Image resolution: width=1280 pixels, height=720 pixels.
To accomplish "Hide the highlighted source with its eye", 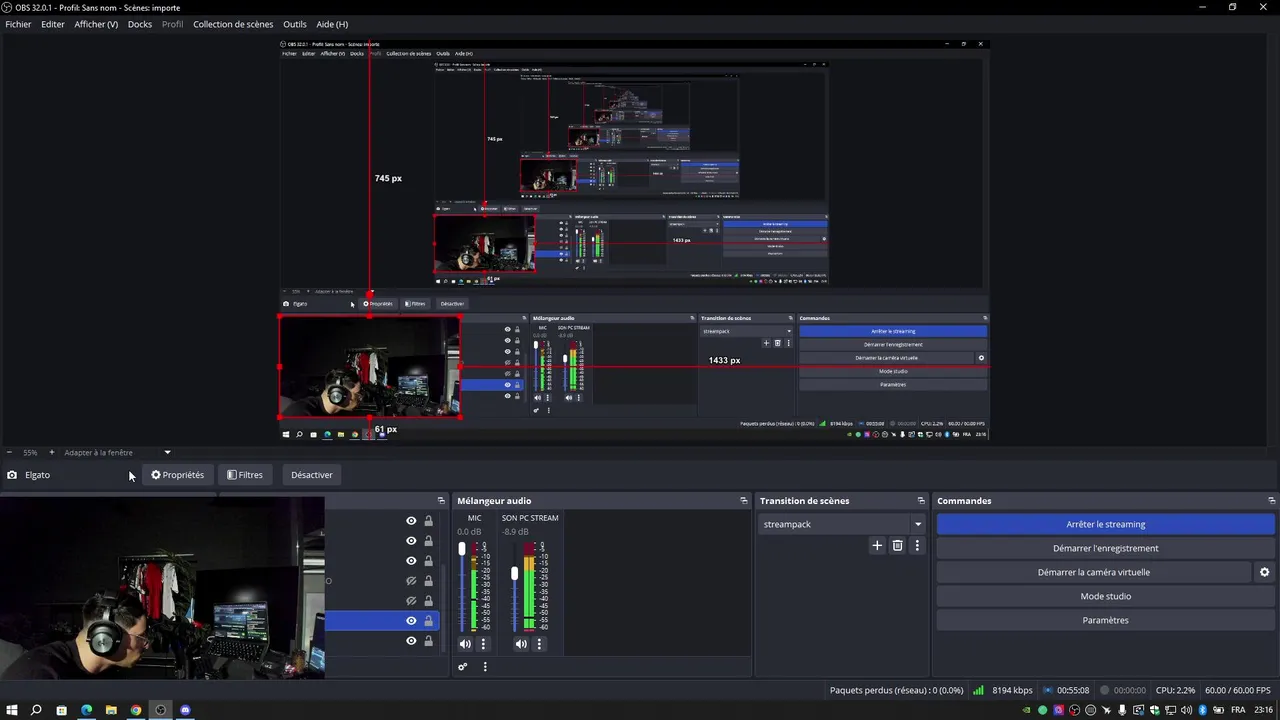I will (x=411, y=621).
